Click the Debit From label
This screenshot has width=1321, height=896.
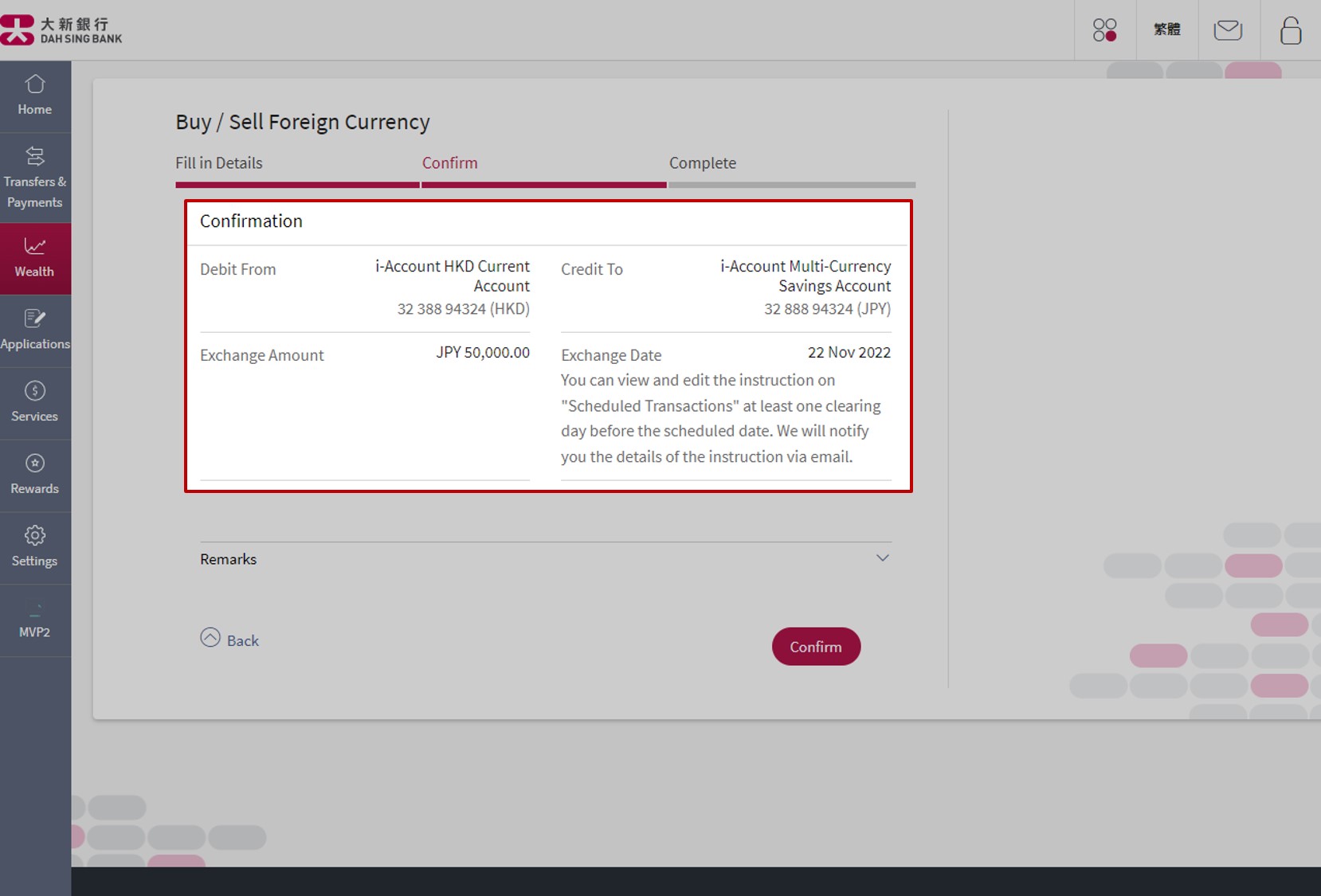(238, 269)
